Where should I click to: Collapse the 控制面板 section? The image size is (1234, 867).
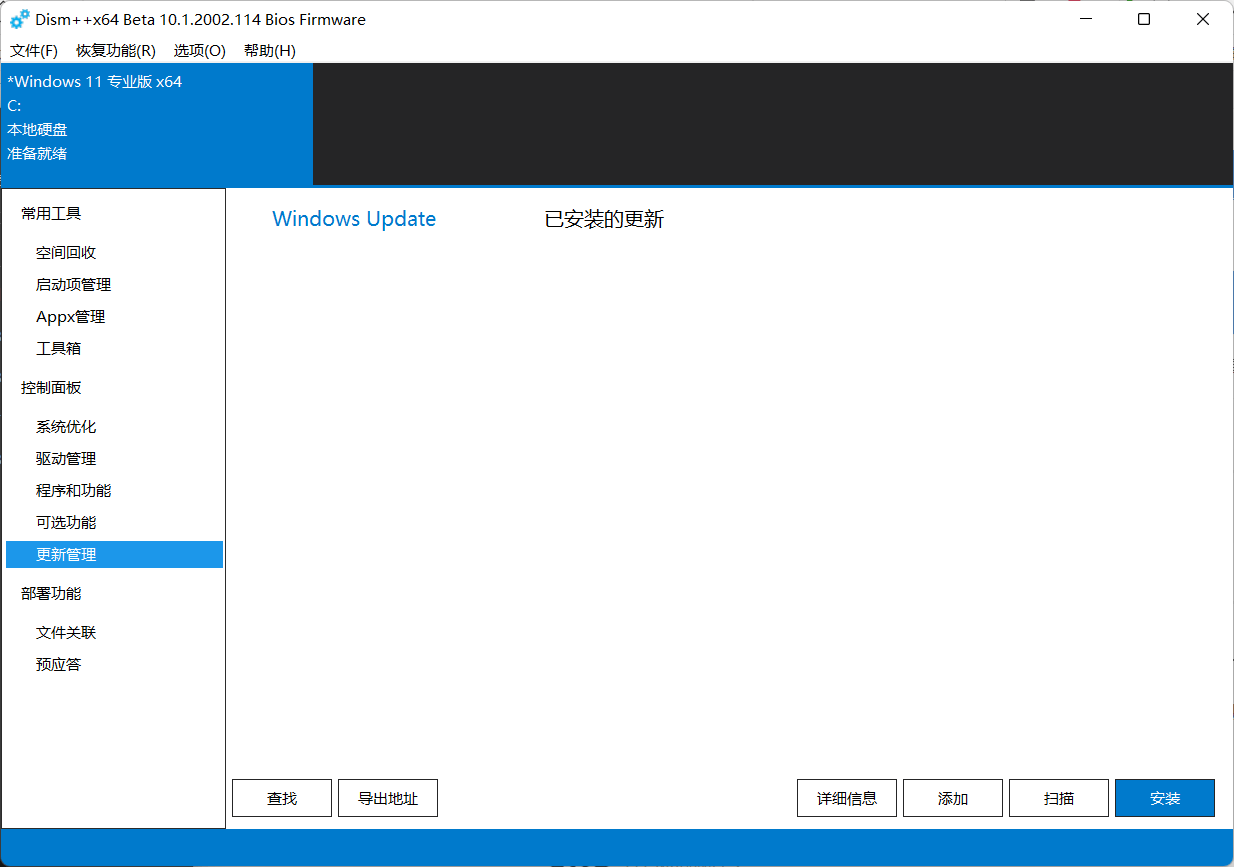point(50,387)
